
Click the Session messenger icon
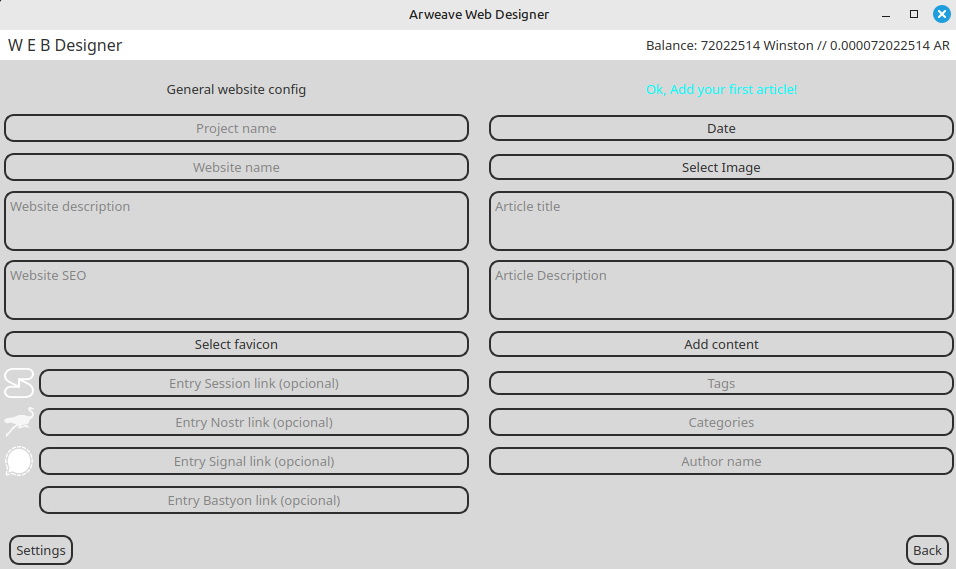coord(19,383)
